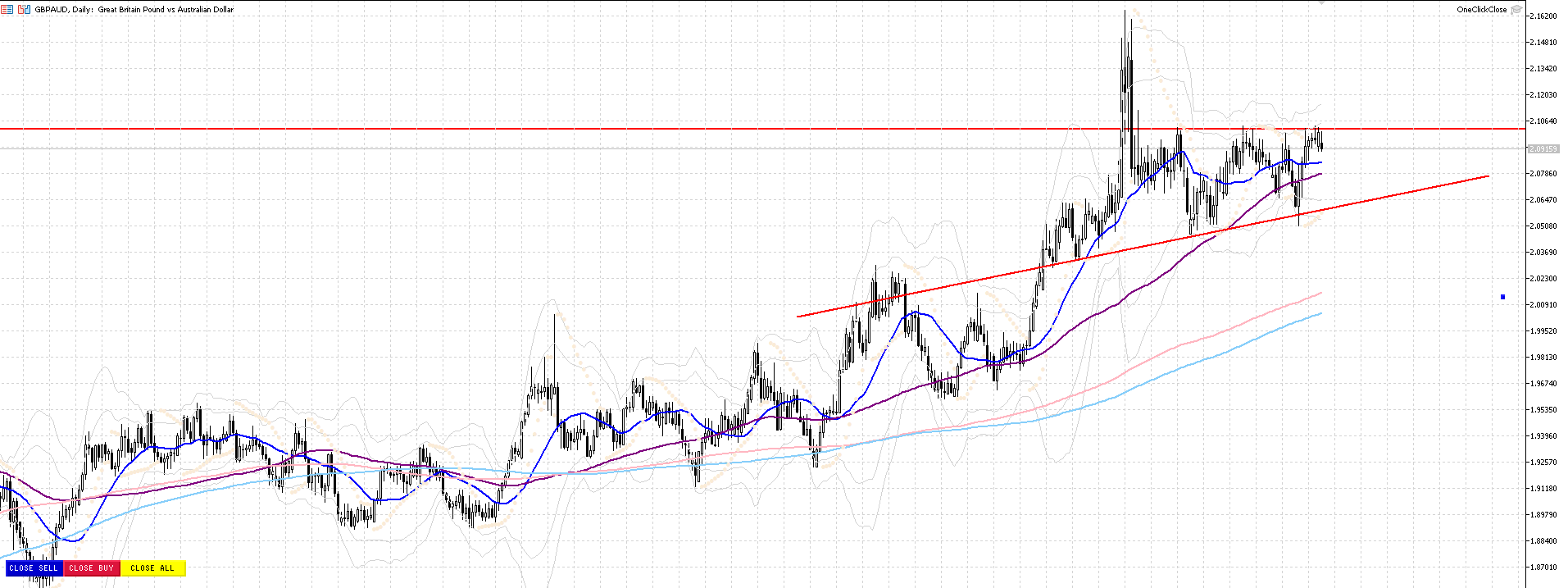
Task: Click the OneClickClose expert advisor label
Action: pyautogui.click(x=1481, y=10)
